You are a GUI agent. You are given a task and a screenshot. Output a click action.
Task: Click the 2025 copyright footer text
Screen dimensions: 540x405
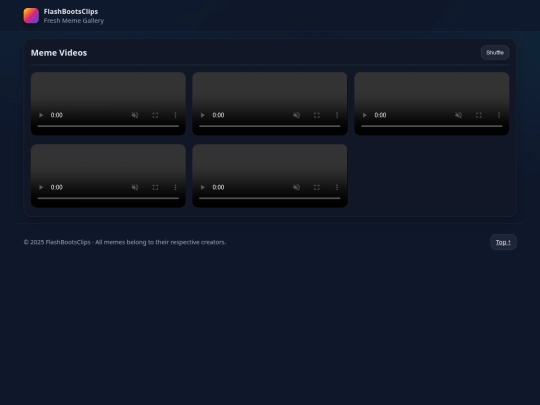point(125,242)
